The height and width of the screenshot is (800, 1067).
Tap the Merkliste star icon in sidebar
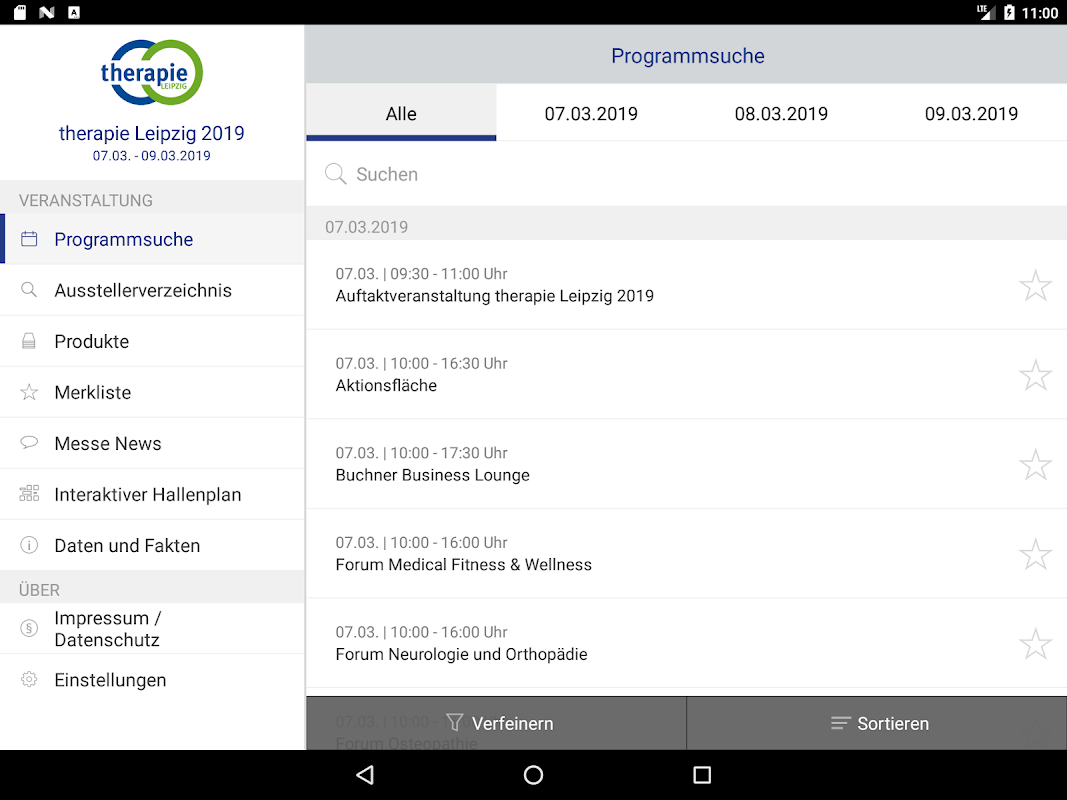[x=29, y=392]
